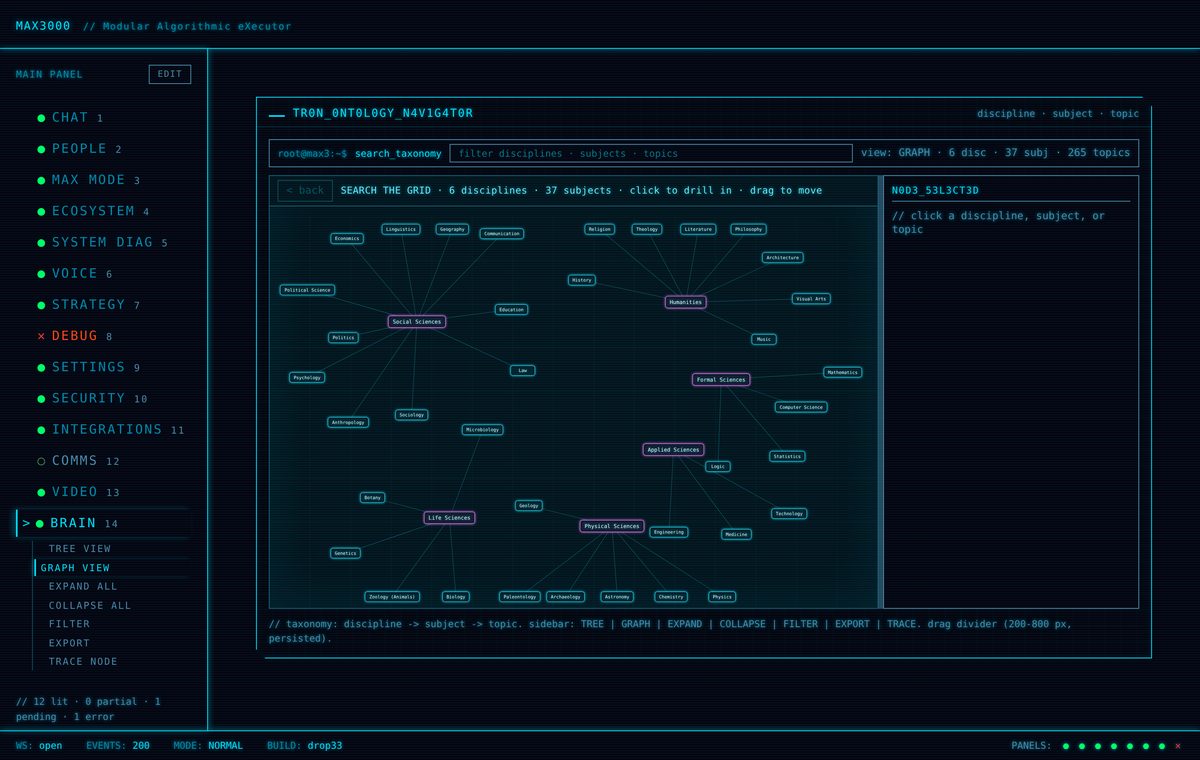Click the Social Sciences discipline node
This screenshot has width=1200, height=760.
(417, 322)
